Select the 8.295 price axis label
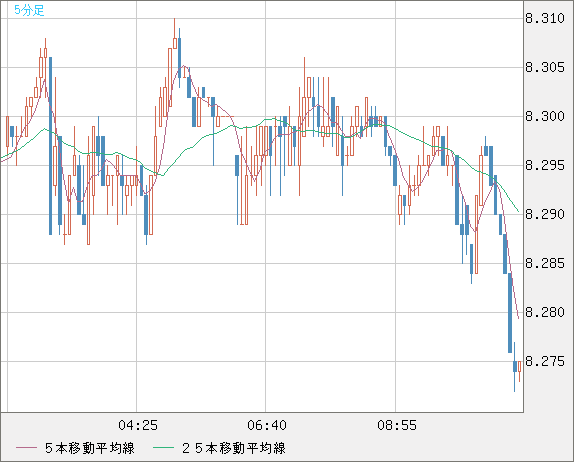Screen dimensions: 574x462 [545, 165]
